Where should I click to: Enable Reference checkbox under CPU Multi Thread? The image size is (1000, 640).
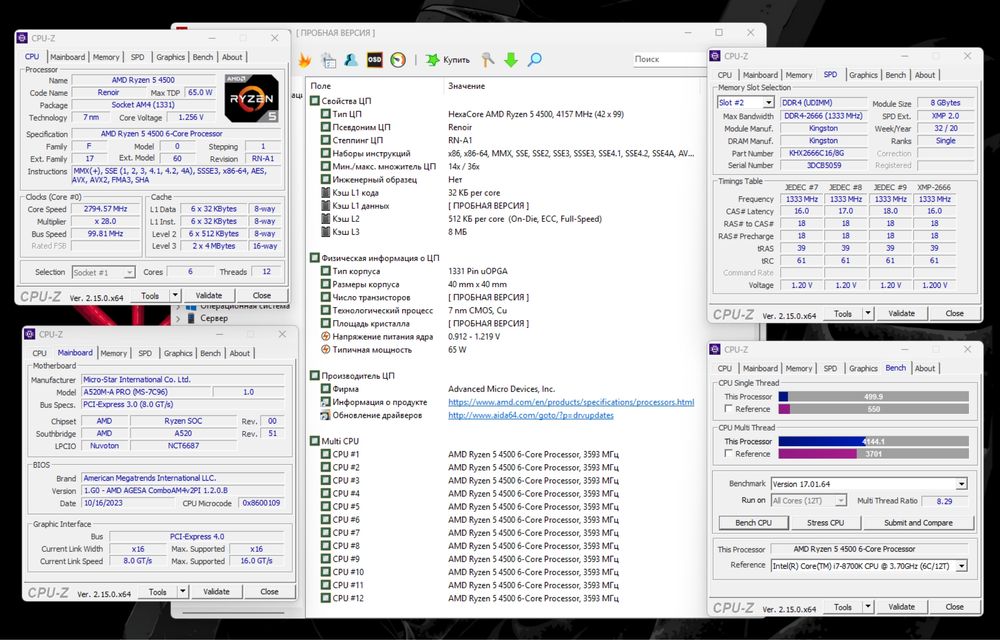click(729, 454)
